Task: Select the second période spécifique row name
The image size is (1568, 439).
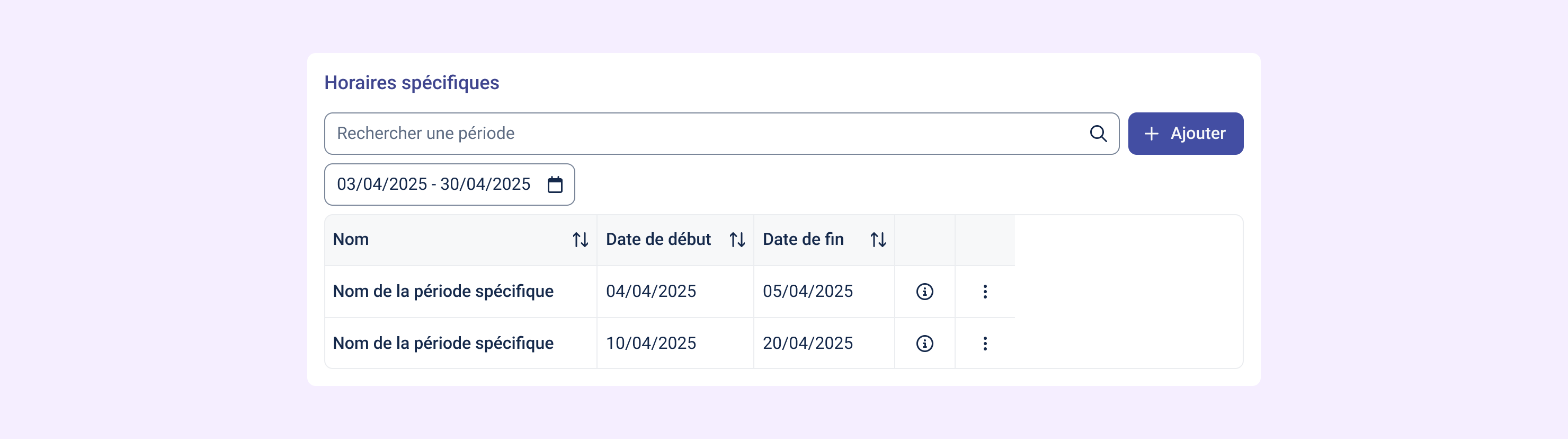Action: 442,344
